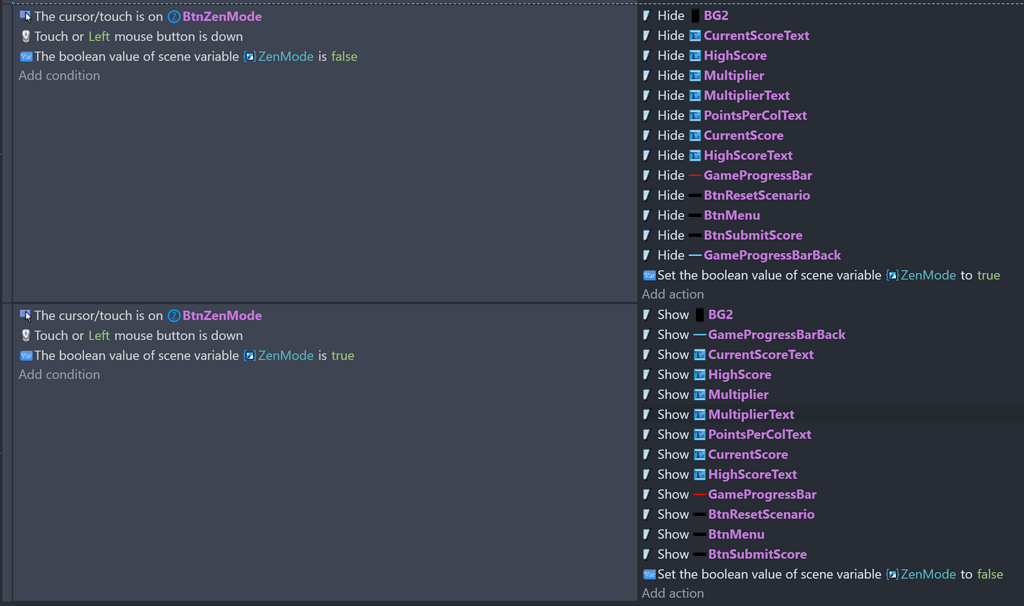Click the system icon on the ZenMode false condition
1024x606 pixels.
[27, 56]
